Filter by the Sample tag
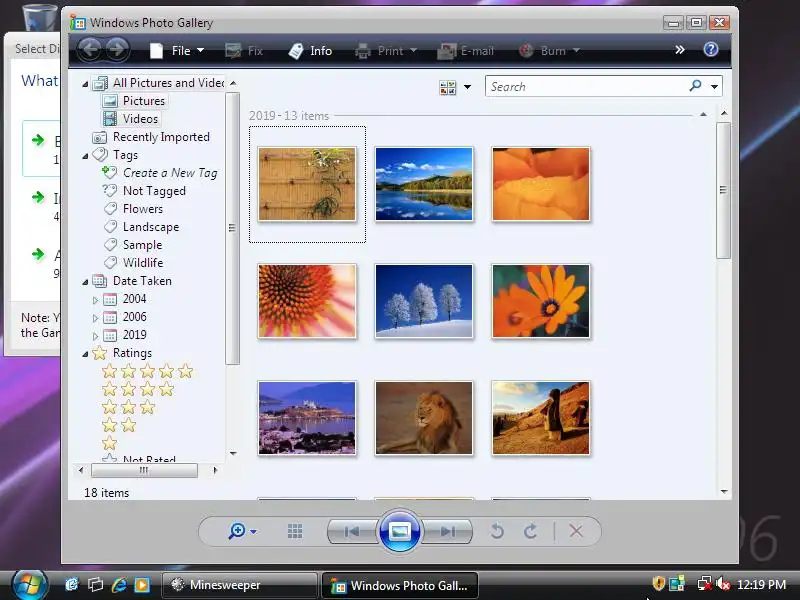 coord(133,244)
